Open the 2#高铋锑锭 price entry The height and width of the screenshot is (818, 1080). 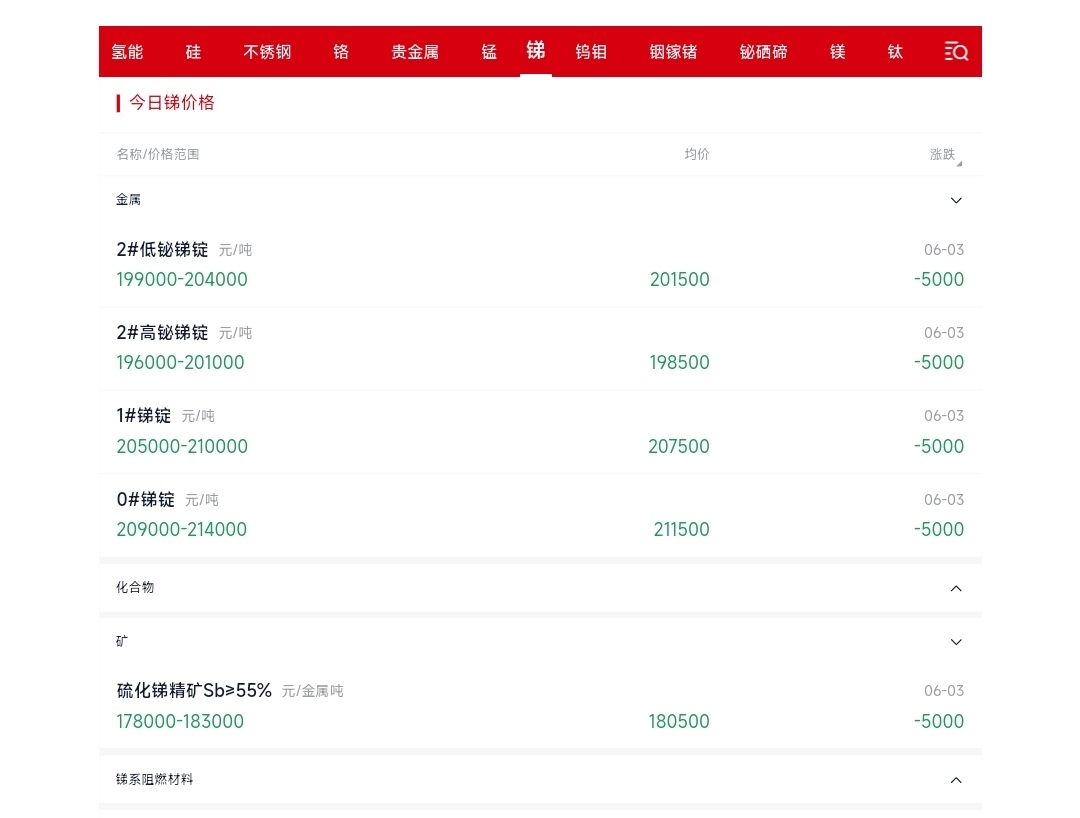click(x=540, y=348)
